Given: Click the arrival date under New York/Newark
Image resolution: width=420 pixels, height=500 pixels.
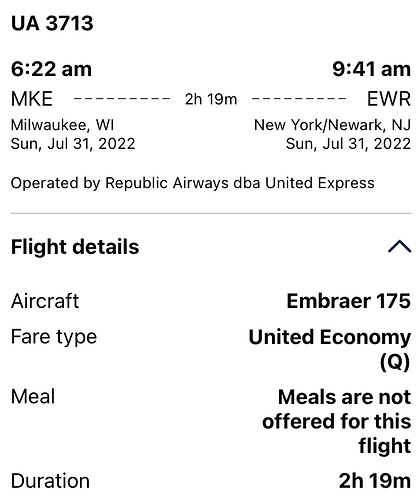Looking at the screenshot, I should click(348, 144).
